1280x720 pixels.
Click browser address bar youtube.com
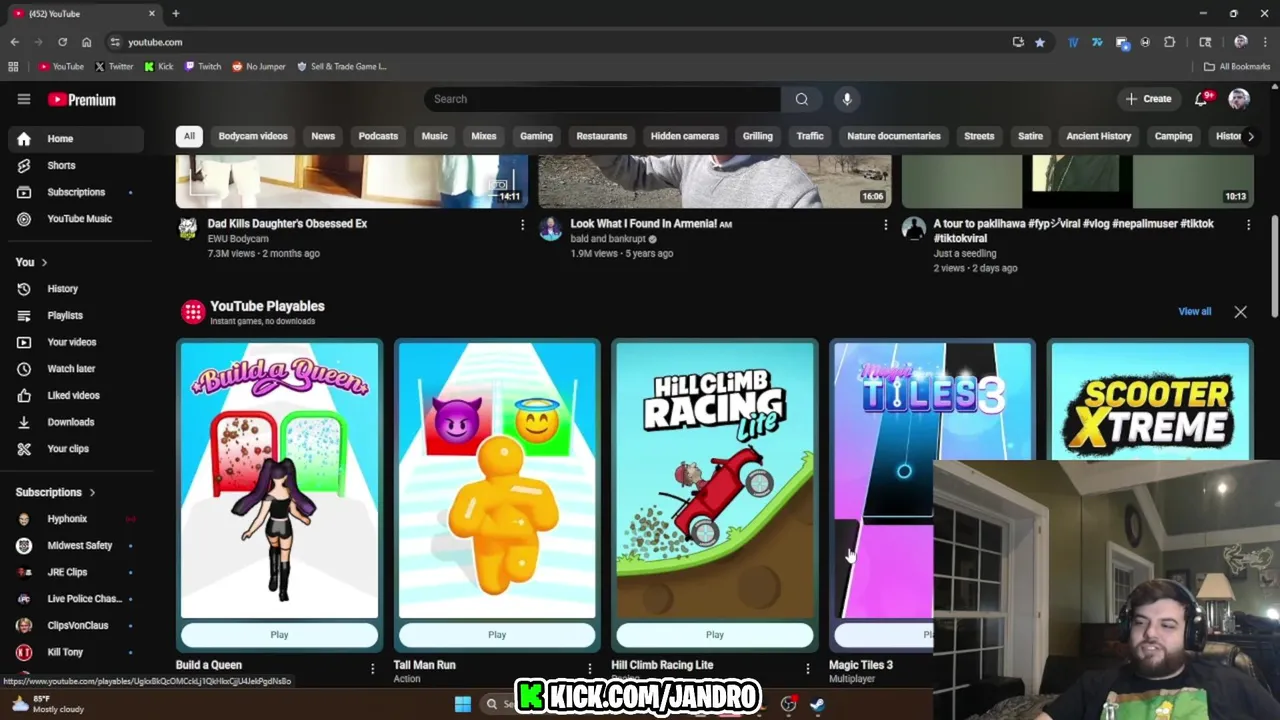pyautogui.click(x=155, y=42)
